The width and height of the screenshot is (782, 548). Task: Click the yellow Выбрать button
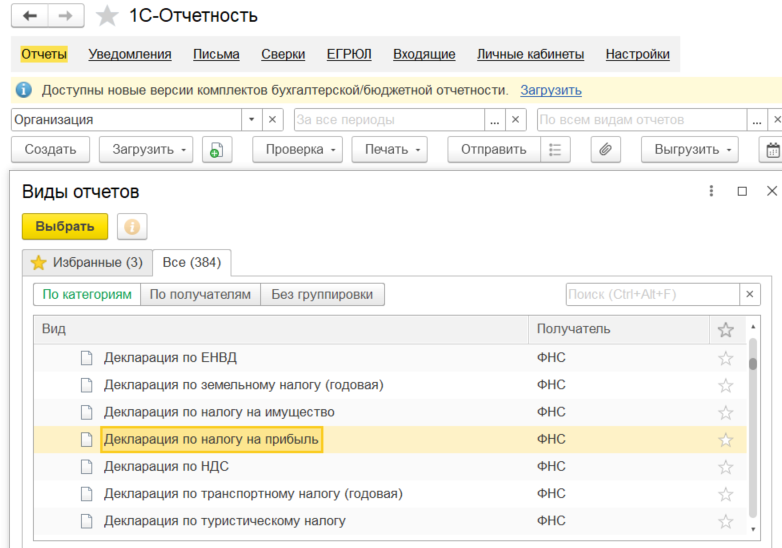point(65,227)
